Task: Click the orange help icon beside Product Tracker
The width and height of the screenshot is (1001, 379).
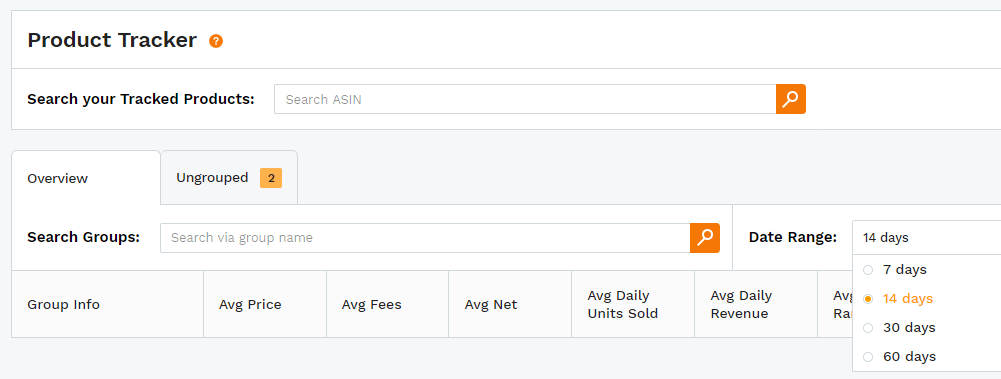Action: click(x=216, y=41)
